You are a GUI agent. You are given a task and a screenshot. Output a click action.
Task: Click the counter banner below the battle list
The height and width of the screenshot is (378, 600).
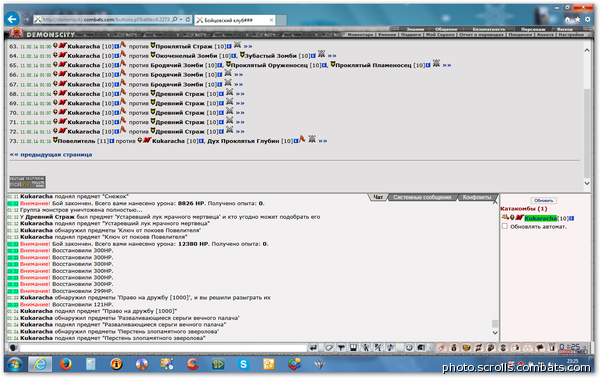[27, 182]
